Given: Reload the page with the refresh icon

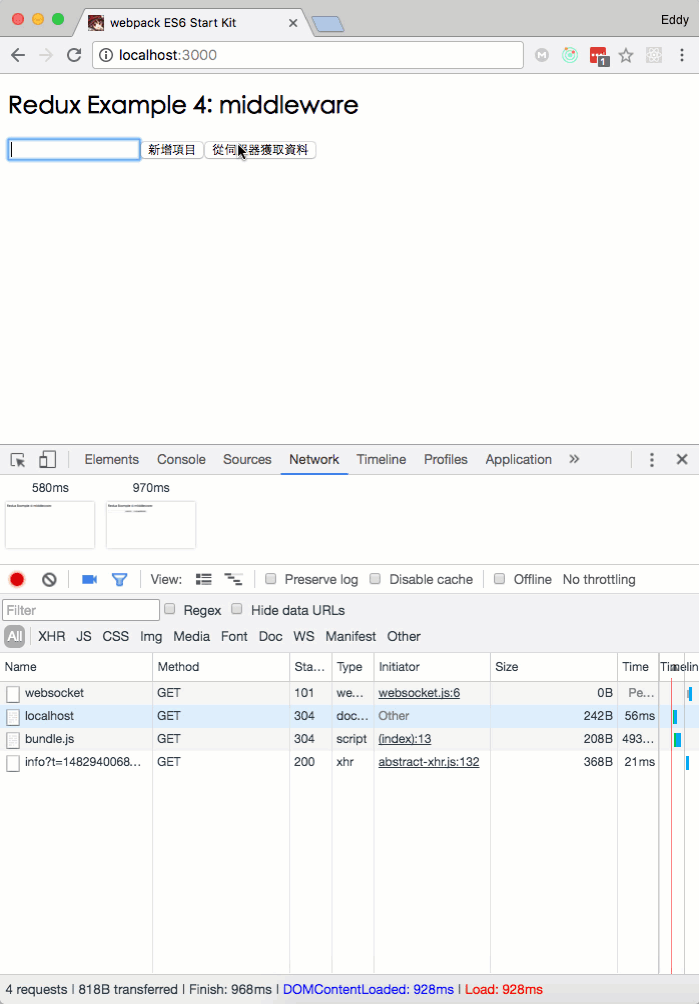Looking at the screenshot, I should (74, 56).
